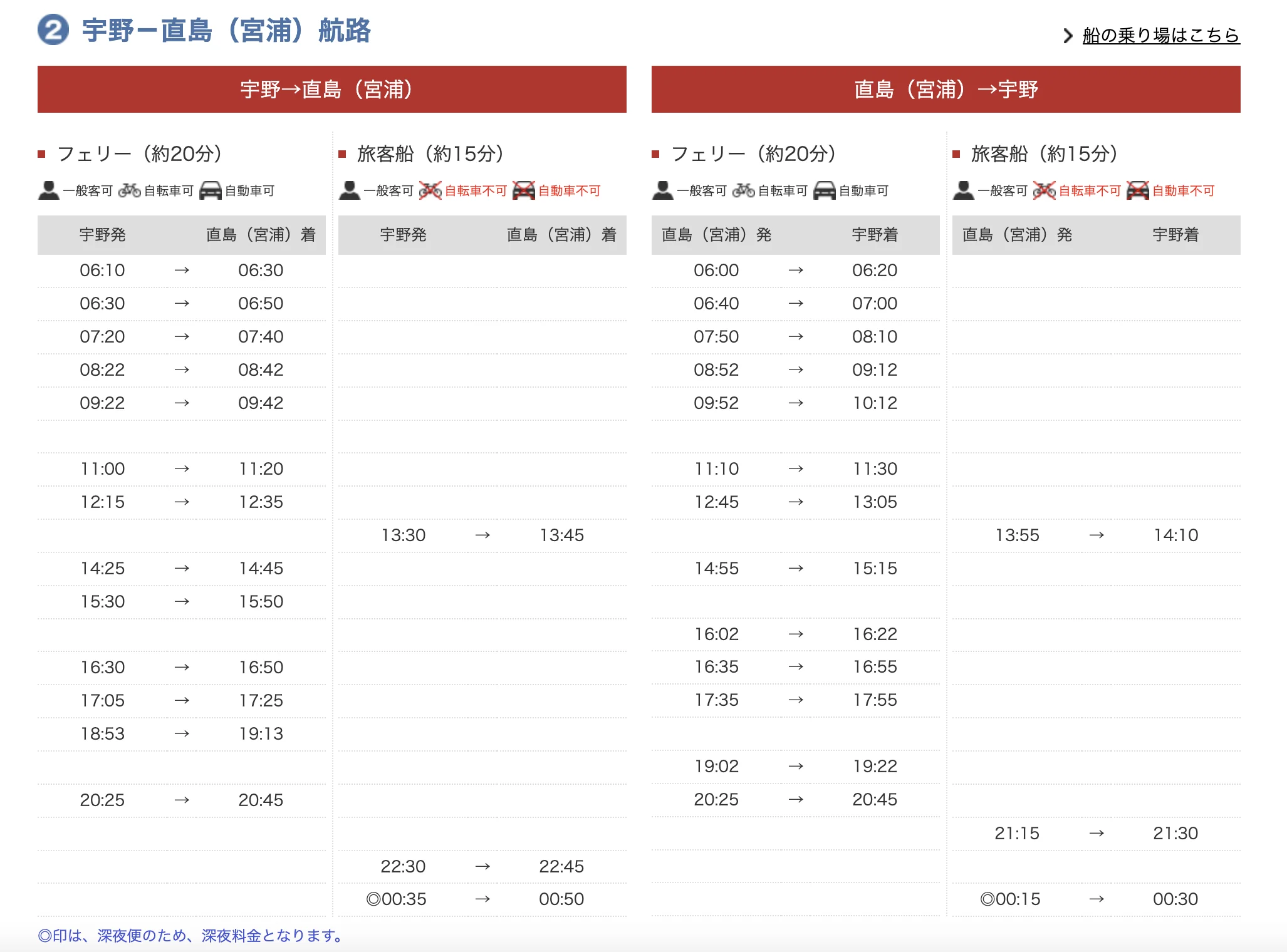
Task: Click the 13:45 passenger boat arrival
Action: click(x=561, y=535)
